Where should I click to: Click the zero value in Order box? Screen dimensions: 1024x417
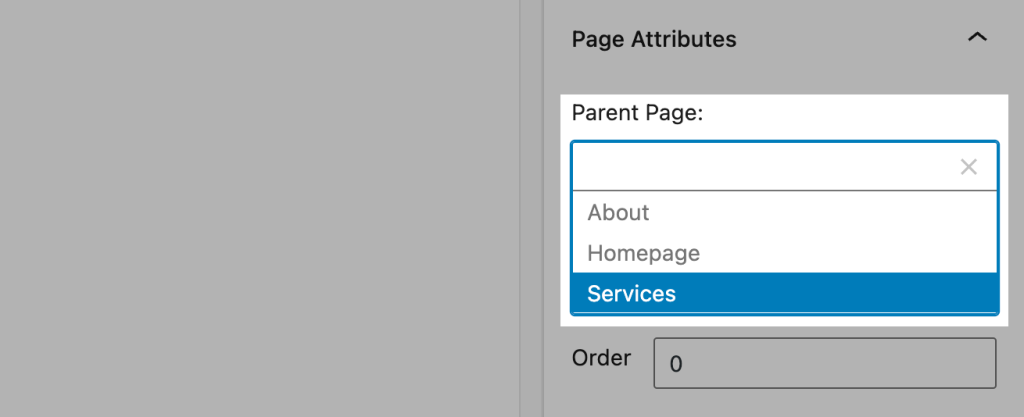(676, 364)
